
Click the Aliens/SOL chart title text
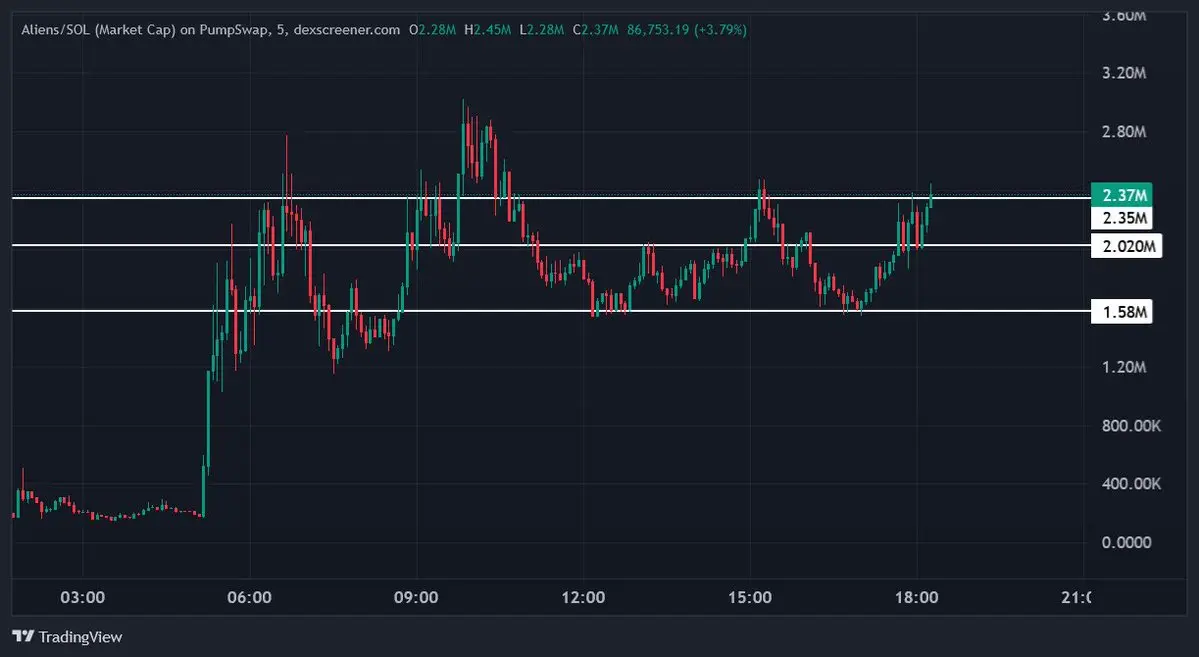point(210,30)
